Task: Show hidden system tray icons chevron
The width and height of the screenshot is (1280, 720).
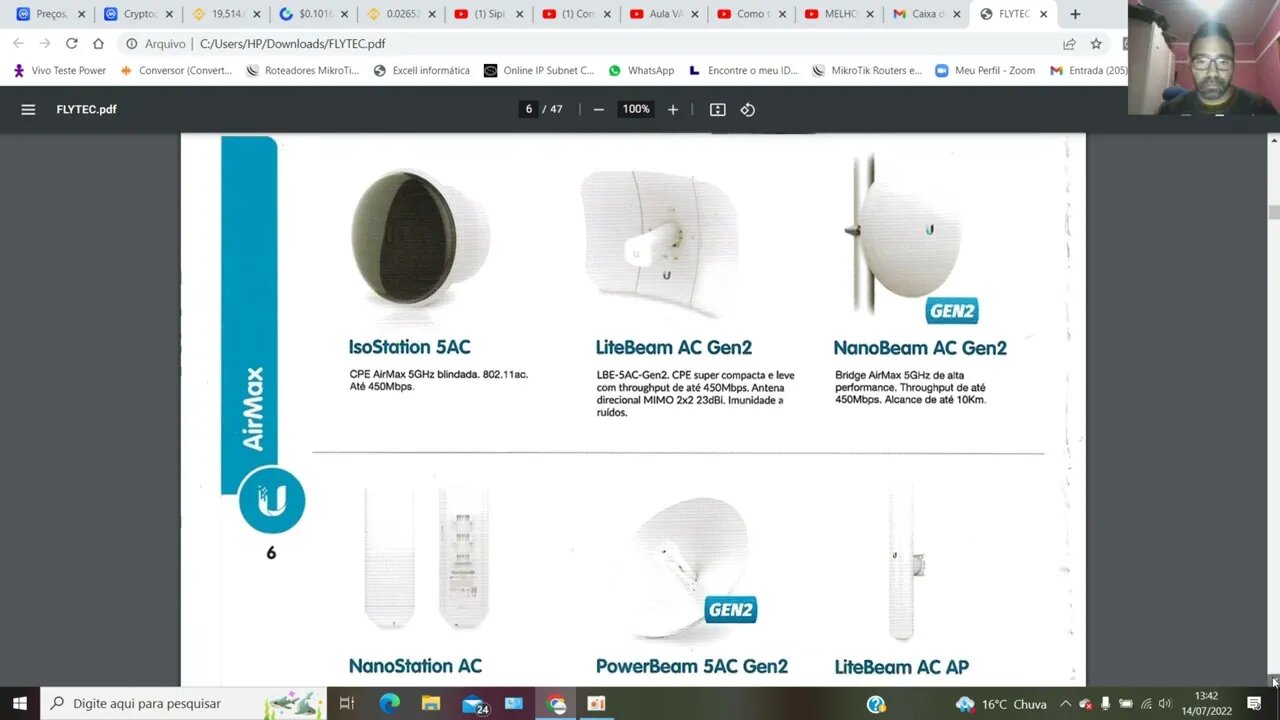Action: [1065, 703]
